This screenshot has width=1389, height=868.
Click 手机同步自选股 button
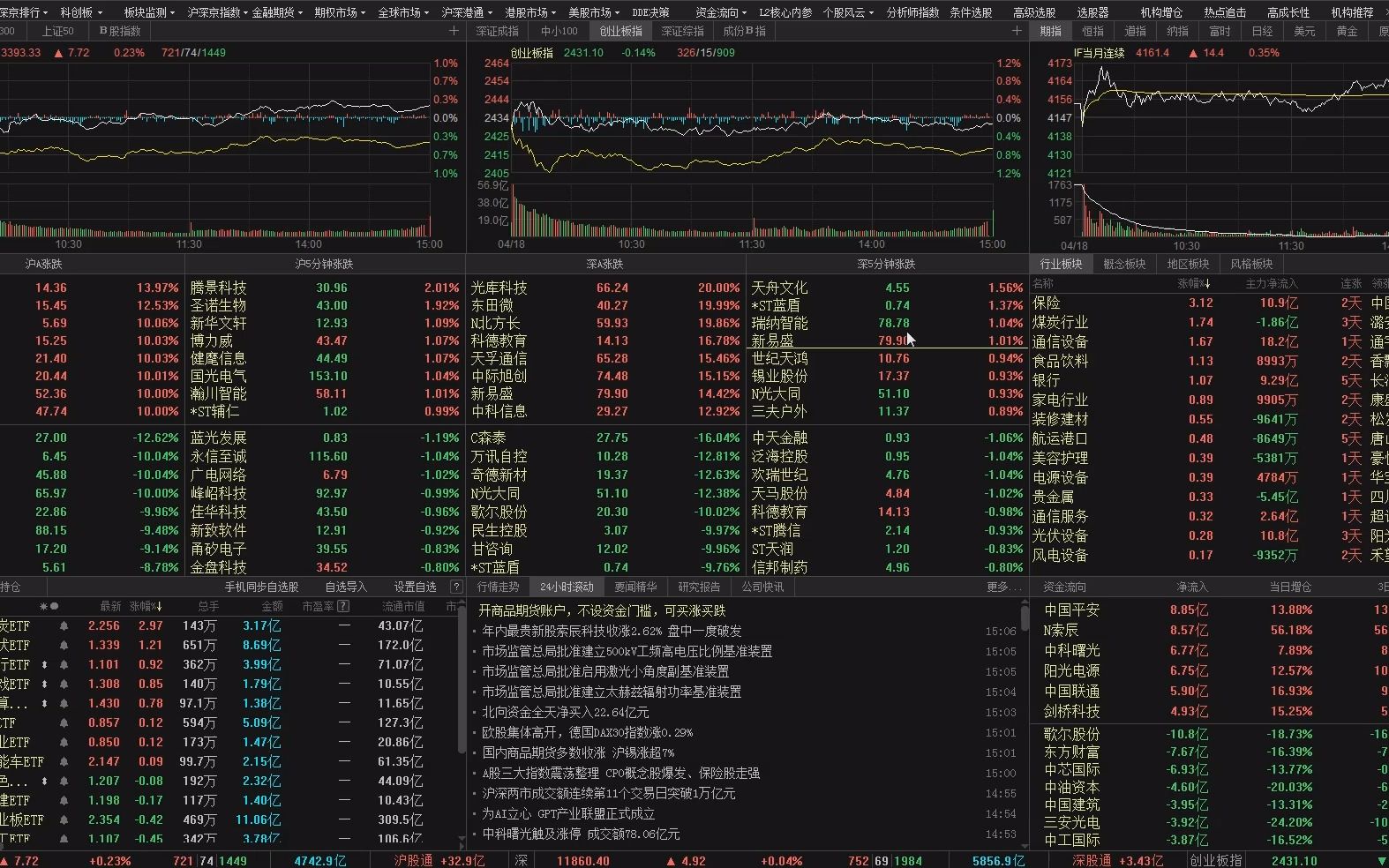pos(261,587)
